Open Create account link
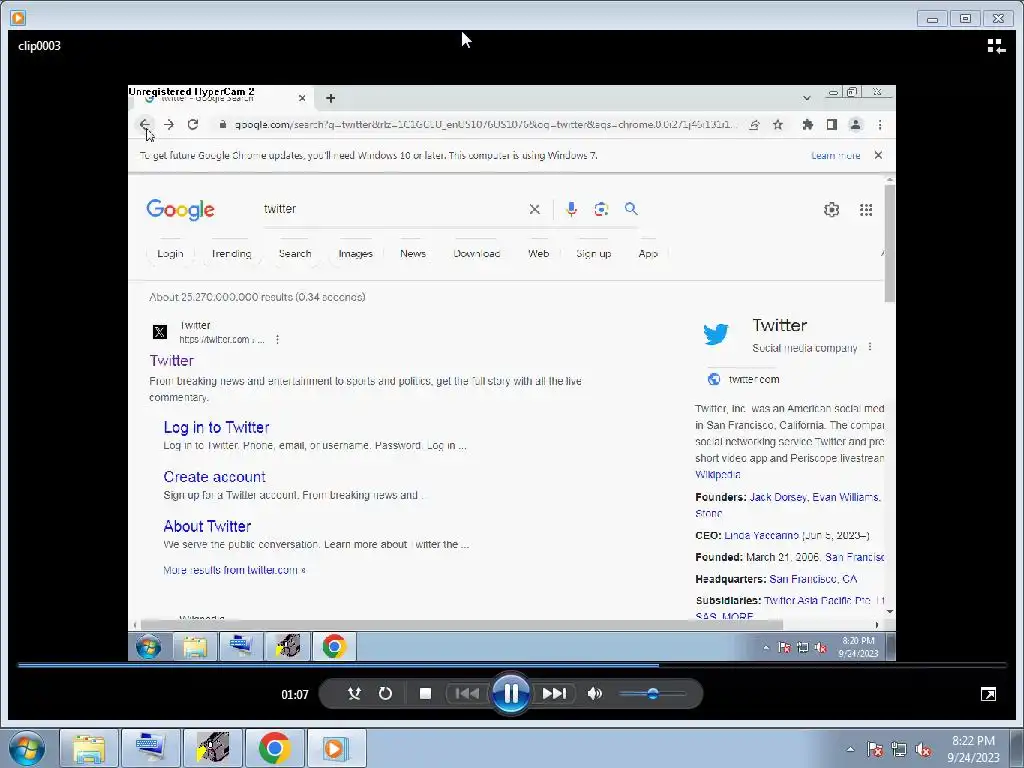 click(x=214, y=477)
